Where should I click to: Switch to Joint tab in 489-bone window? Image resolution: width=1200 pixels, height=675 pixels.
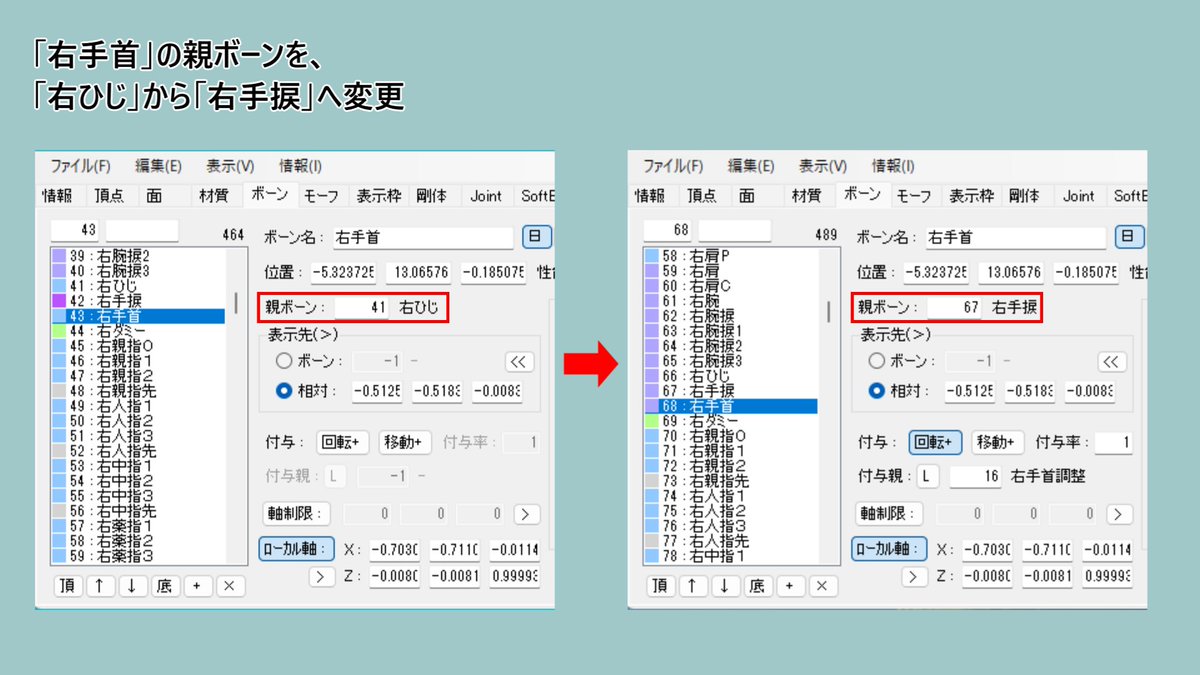pos(1078,196)
